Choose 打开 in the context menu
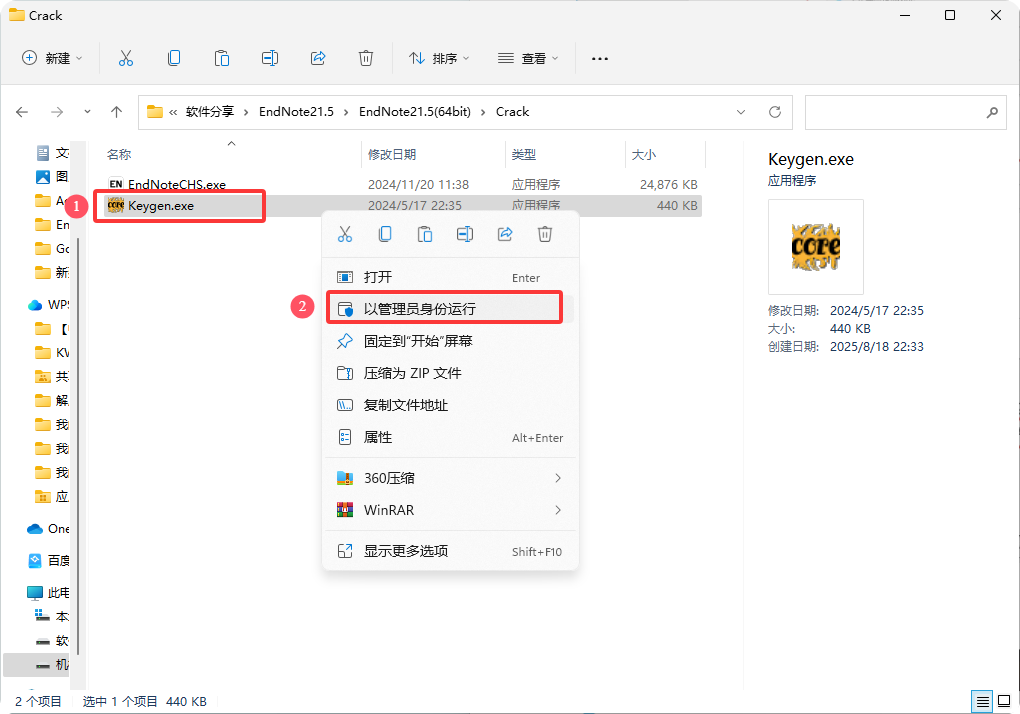Image resolution: width=1020 pixels, height=714 pixels. (450, 277)
